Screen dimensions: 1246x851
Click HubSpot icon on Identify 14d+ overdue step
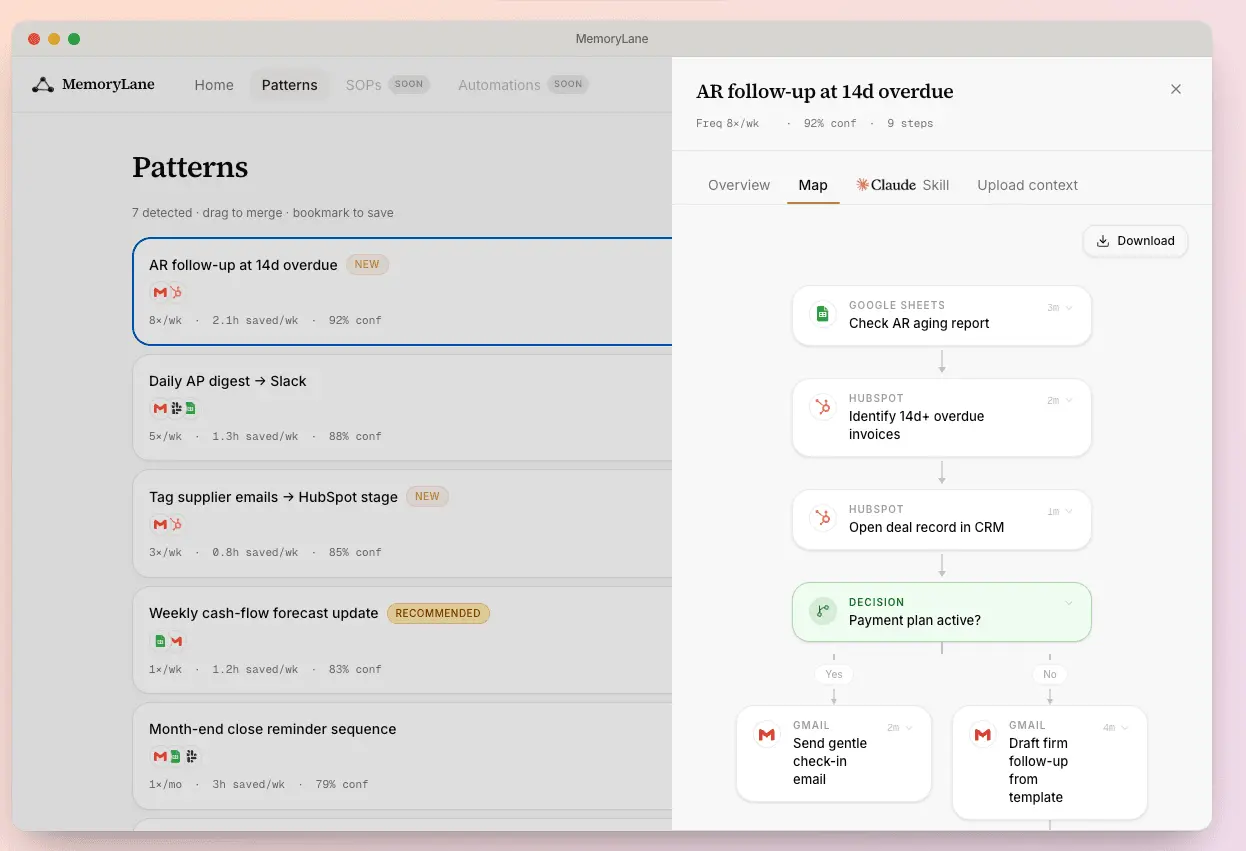click(823, 407)
